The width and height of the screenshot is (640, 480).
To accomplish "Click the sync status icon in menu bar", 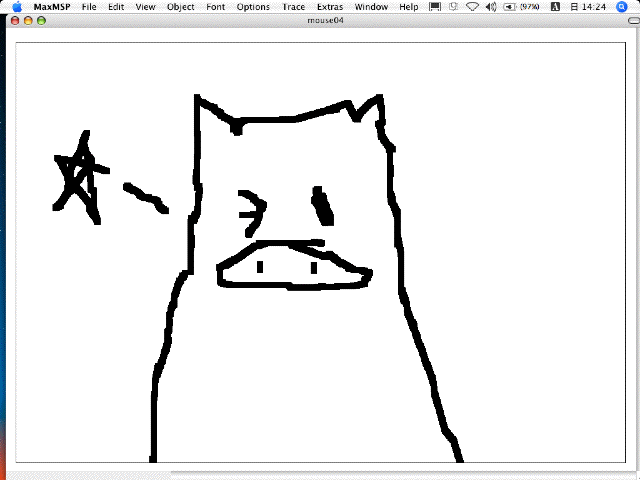I will coord(453,7).
